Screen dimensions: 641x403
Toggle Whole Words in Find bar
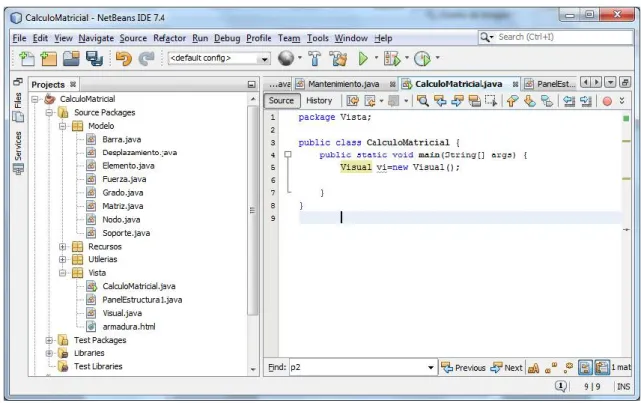[x=551, y=368]
